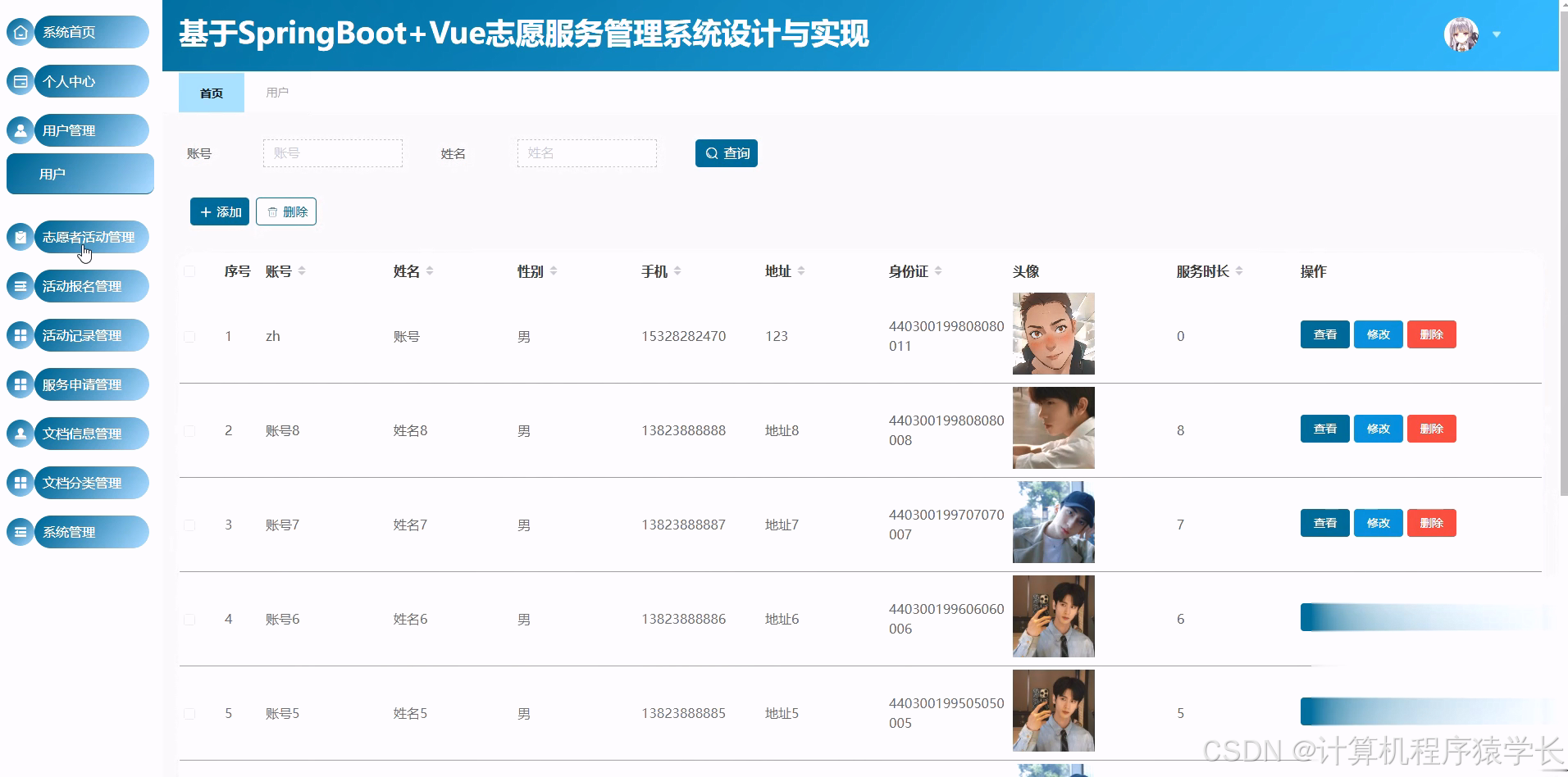Select the 用户 submenu item
Screen dimensions: 1568x777
(x=80, y=174)
